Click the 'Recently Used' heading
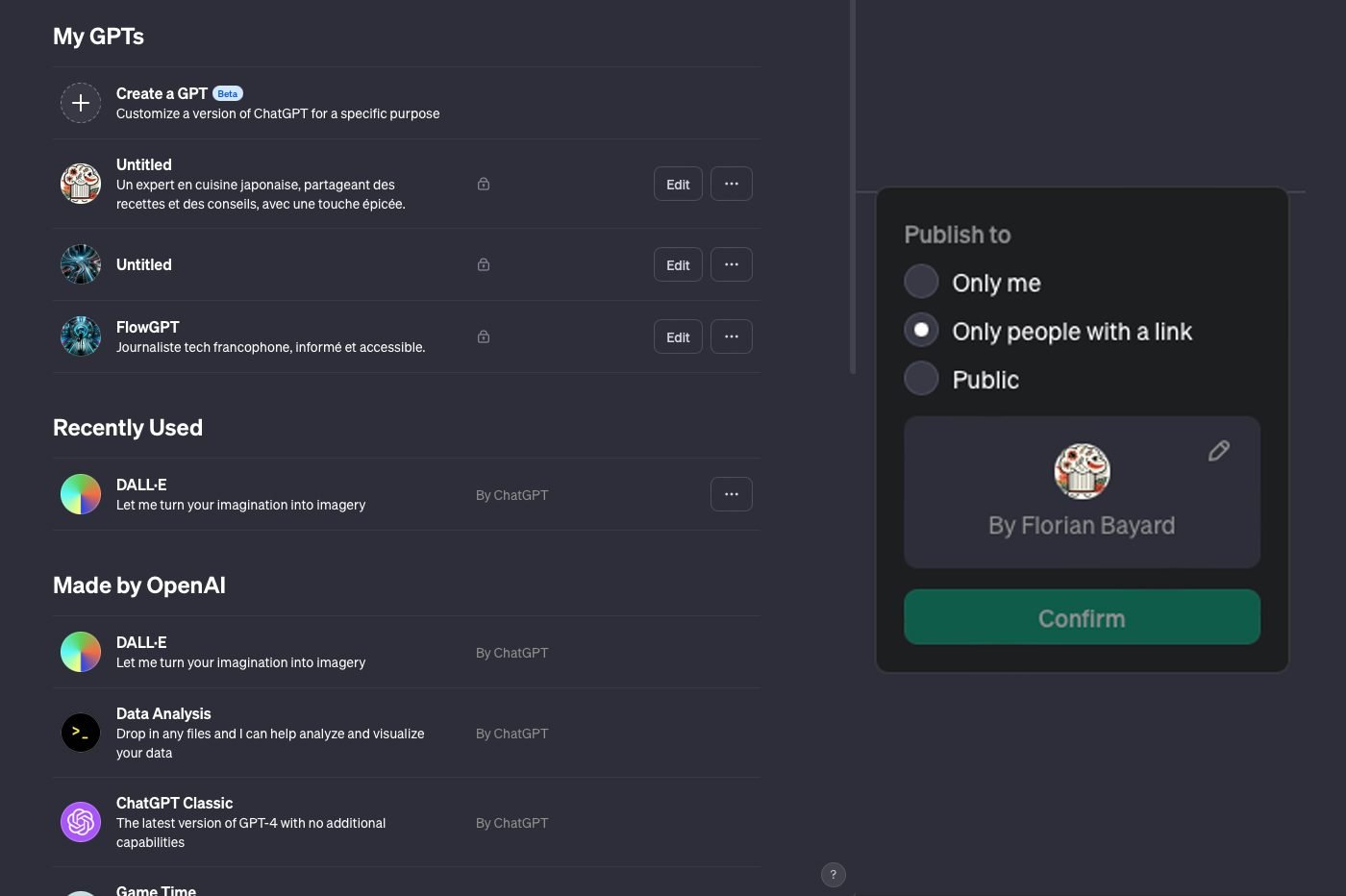 128,428
